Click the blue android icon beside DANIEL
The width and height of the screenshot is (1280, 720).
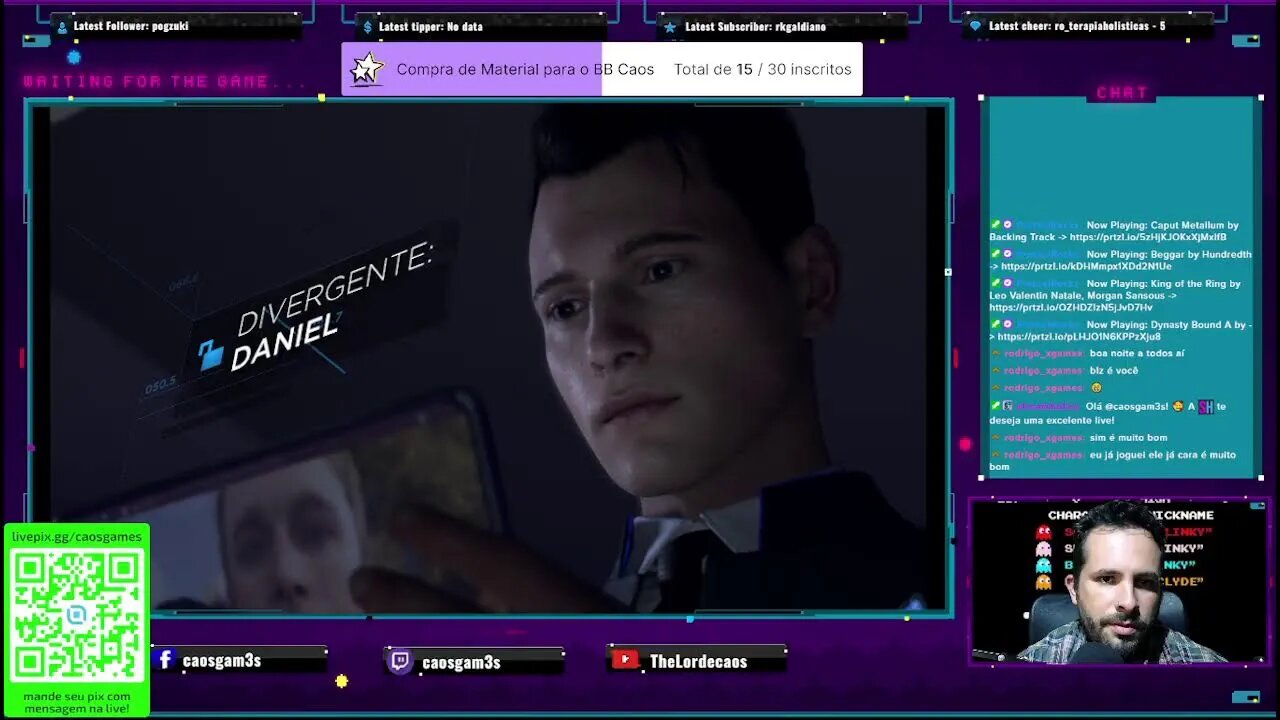tap(211, 355)
